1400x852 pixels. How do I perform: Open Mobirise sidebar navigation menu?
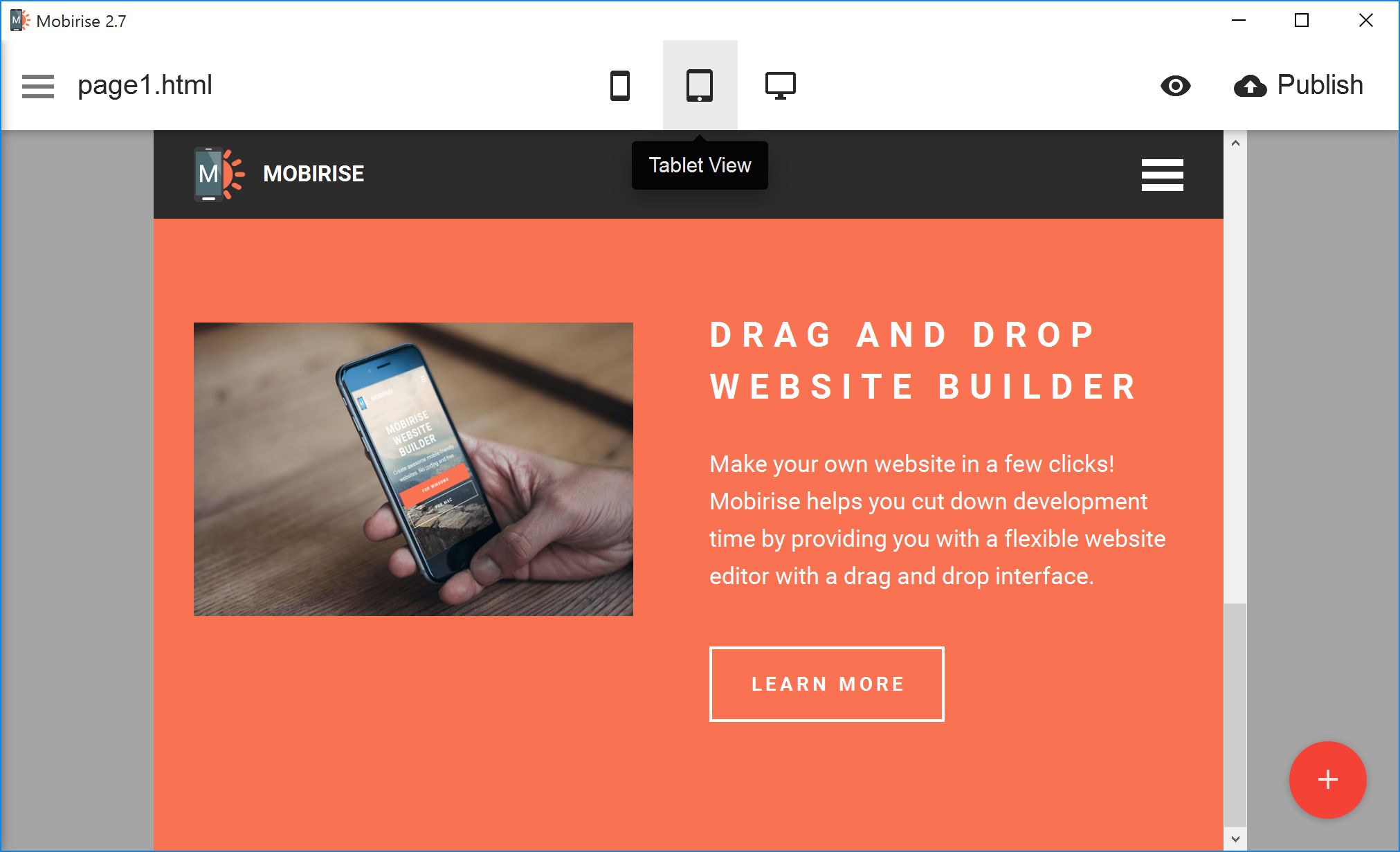point(37,85)
